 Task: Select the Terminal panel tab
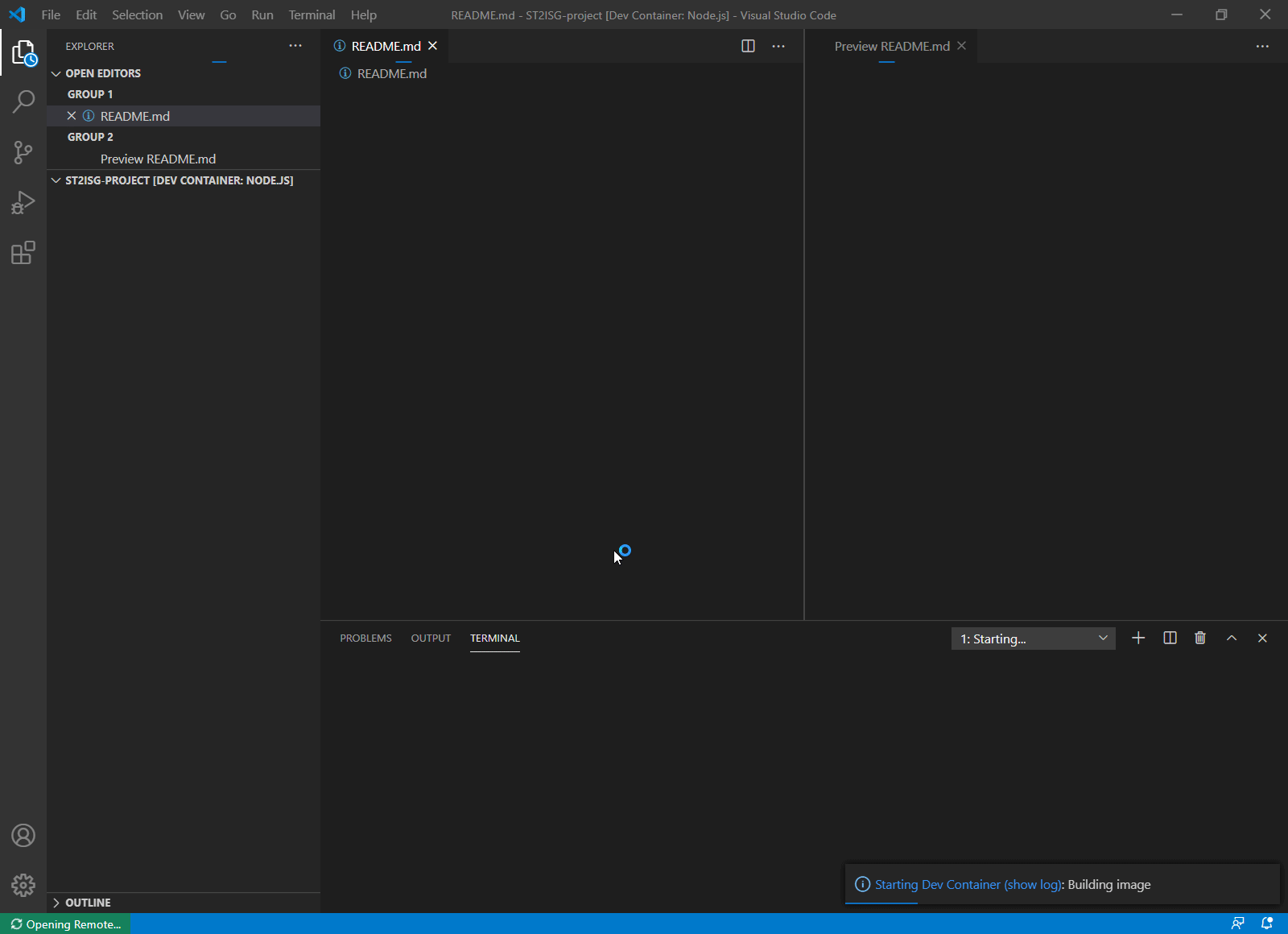click(495, 638)
